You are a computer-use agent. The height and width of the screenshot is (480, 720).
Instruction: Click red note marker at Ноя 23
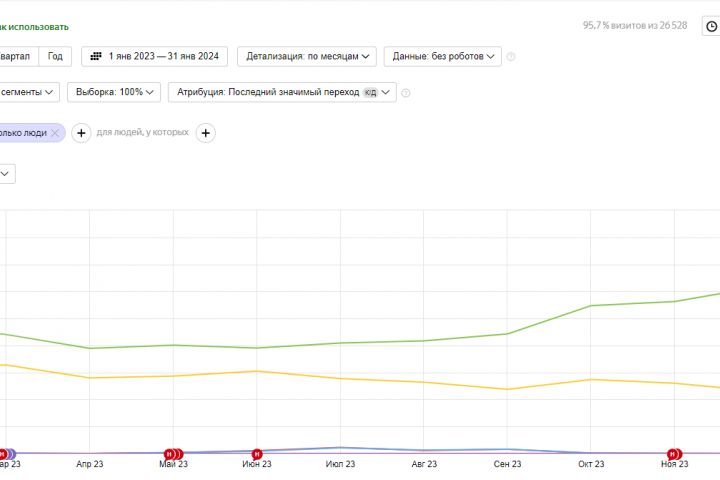coord(675,454)
